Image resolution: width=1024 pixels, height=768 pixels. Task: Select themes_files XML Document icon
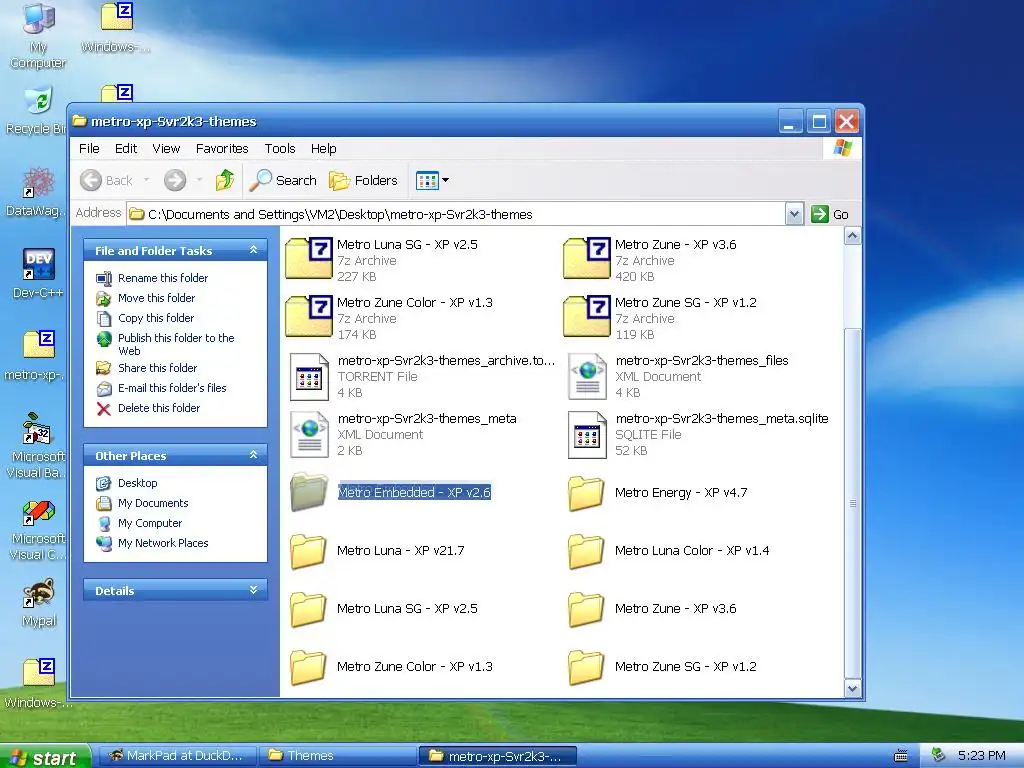(x=587, y=377)
